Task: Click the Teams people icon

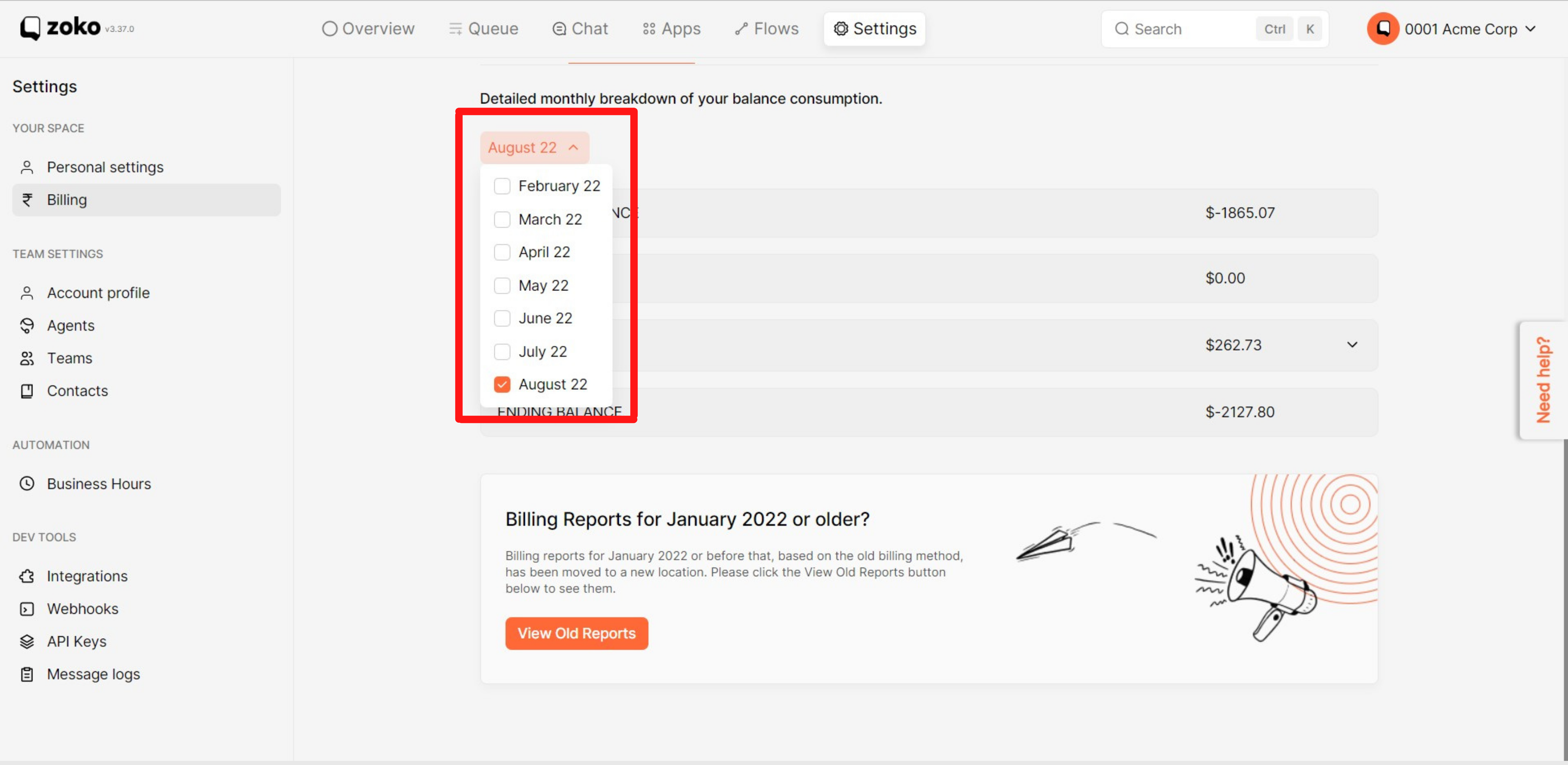Action: tap(27, 358)
